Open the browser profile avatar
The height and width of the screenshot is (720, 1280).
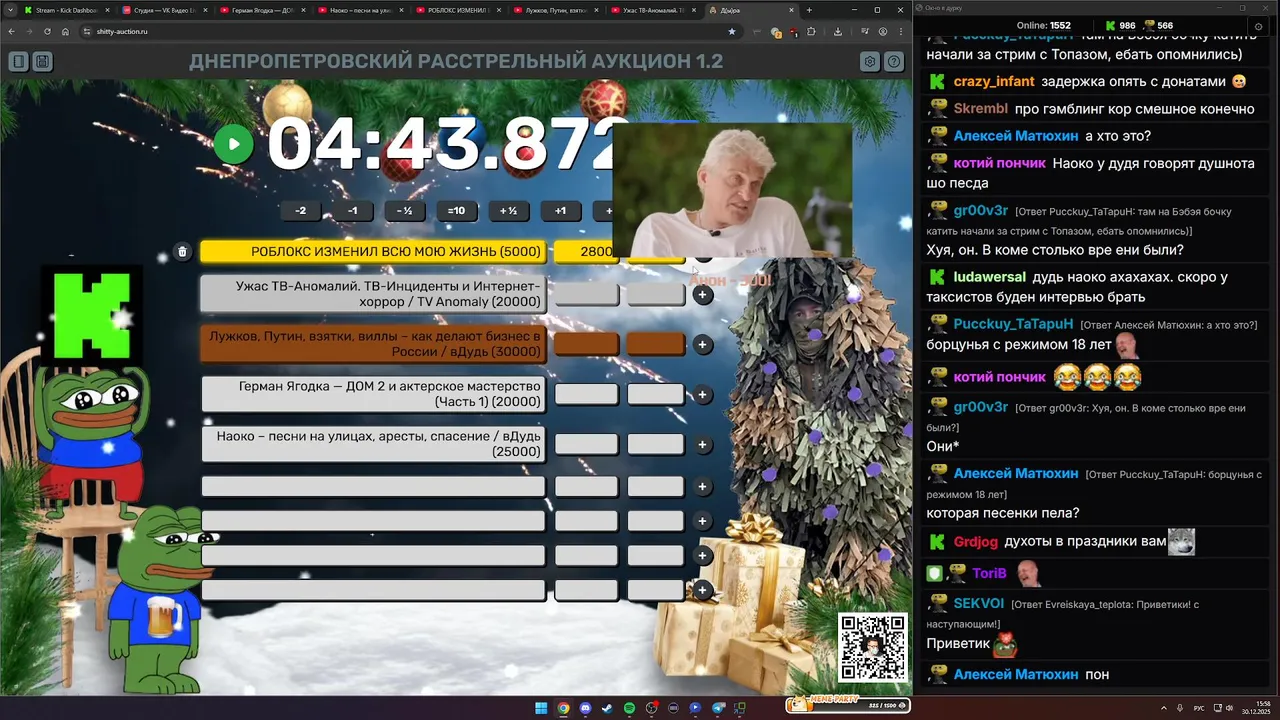tap(883, 32)
